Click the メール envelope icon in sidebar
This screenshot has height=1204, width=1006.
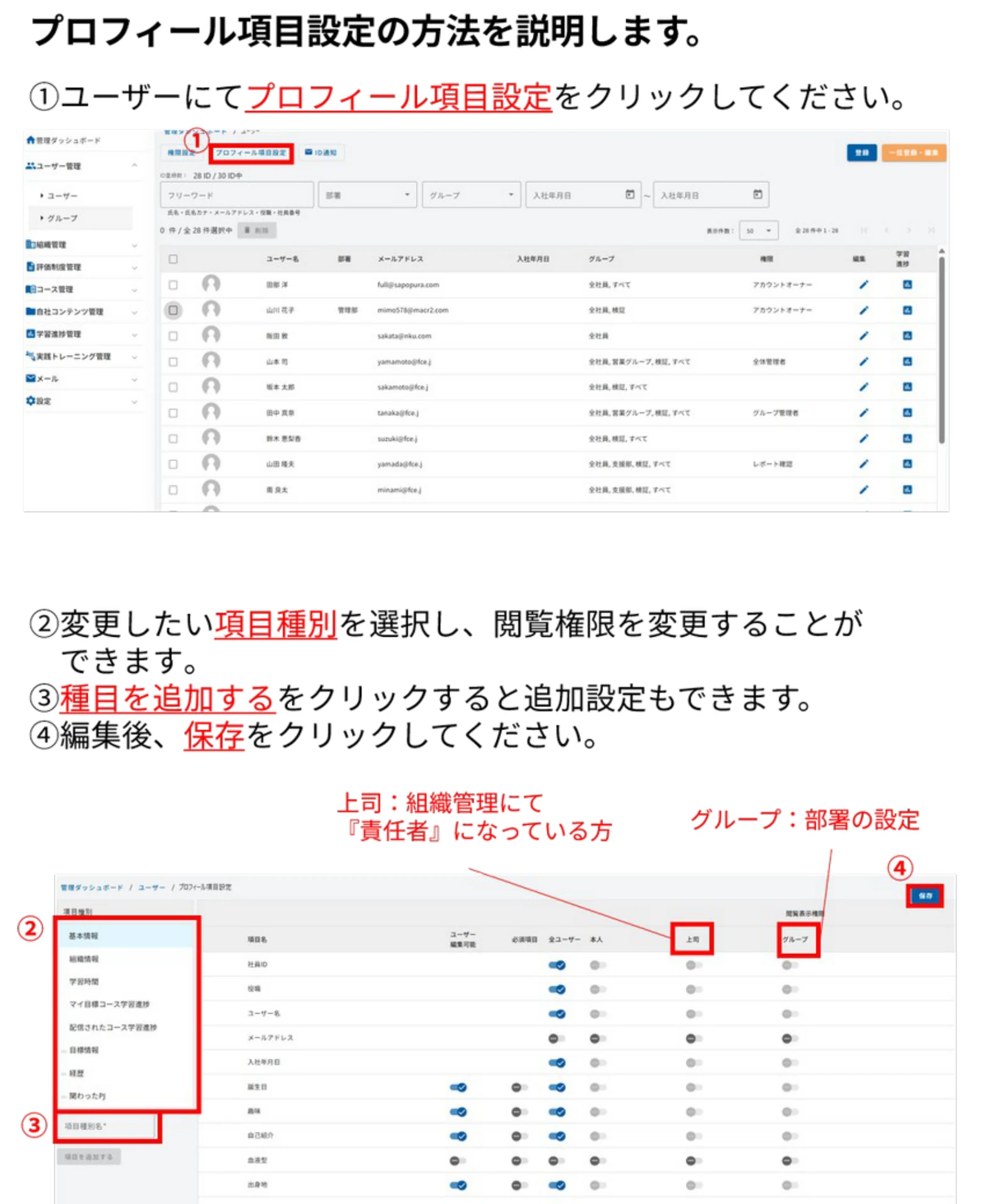click(x=30, y=379)
